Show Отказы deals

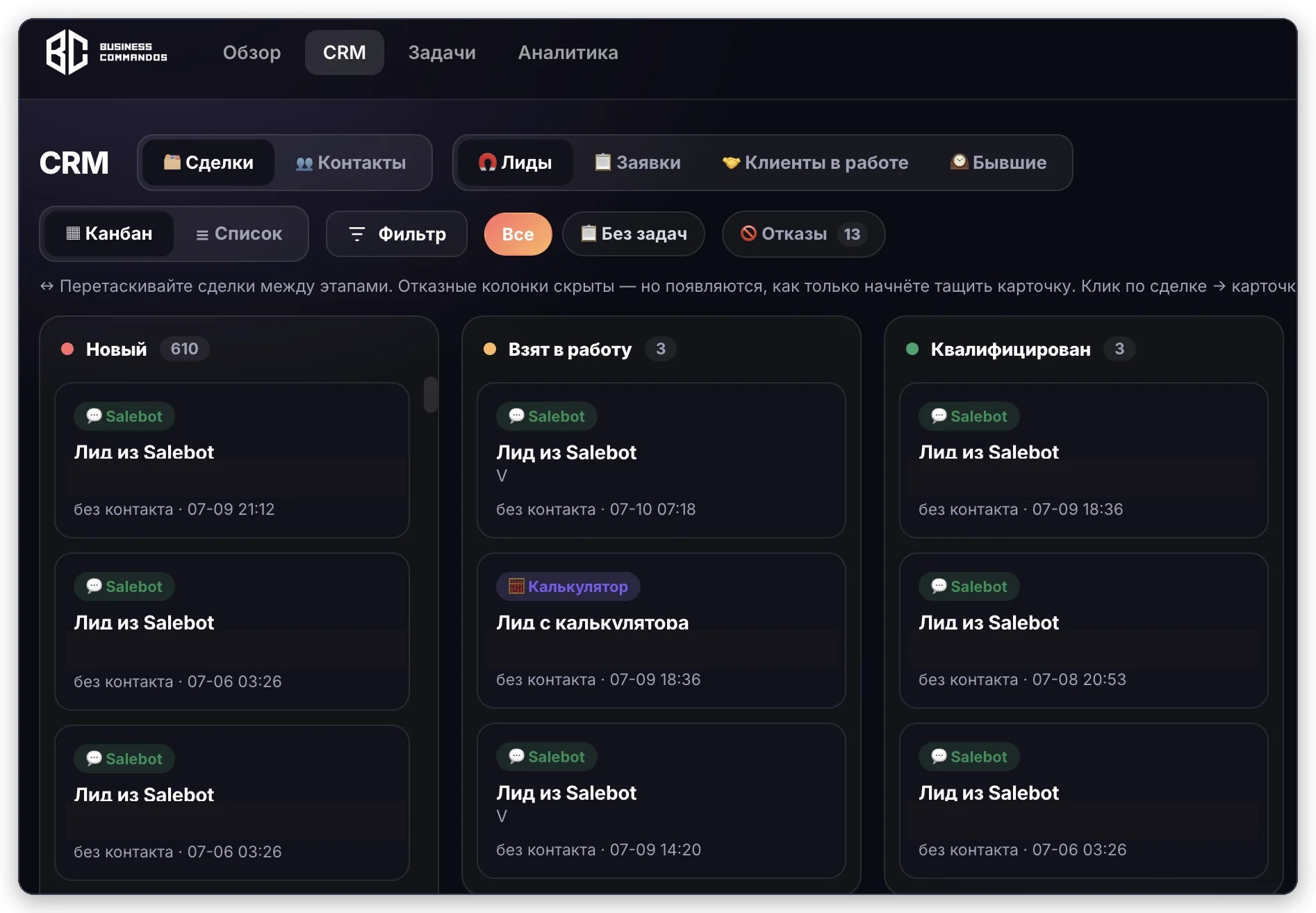tap(803, 234)
